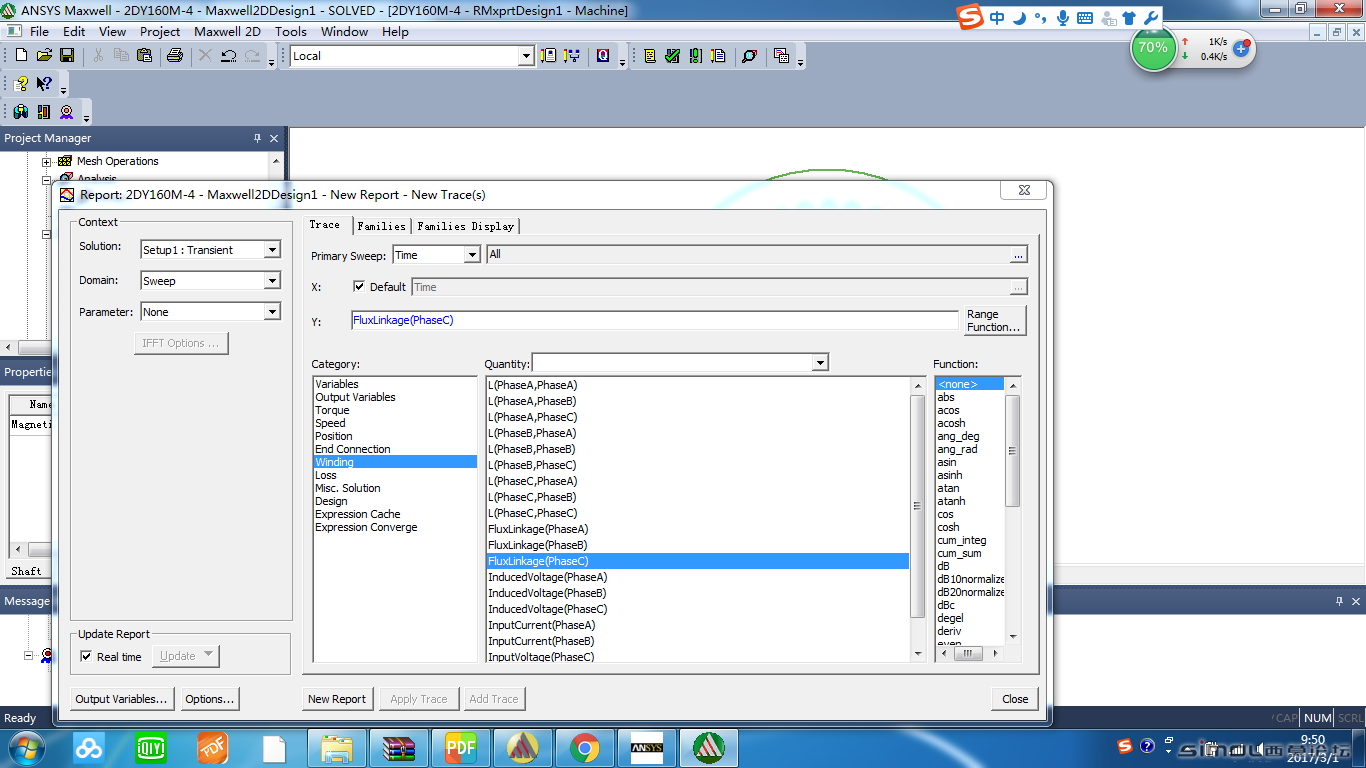Image resolution: width=1366 pixels, height=768 pixels.
Task: Open the Sogou soft keyboard icon
Action: pyautogui.click(x=1085, y=18)
